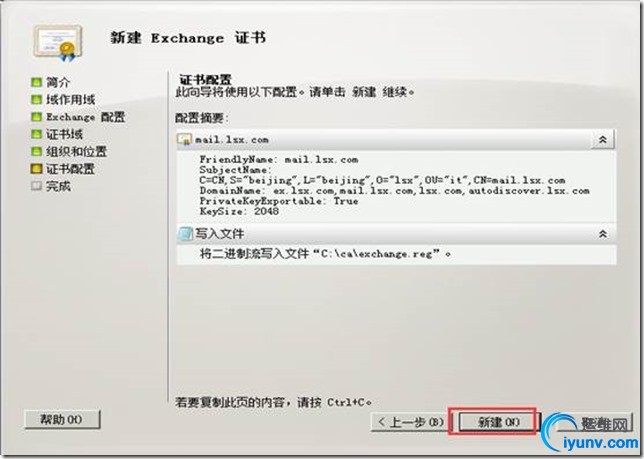Click yellow current-step icon beside 证书配置
Screen dimensions: 644x459
coord(37,169)
